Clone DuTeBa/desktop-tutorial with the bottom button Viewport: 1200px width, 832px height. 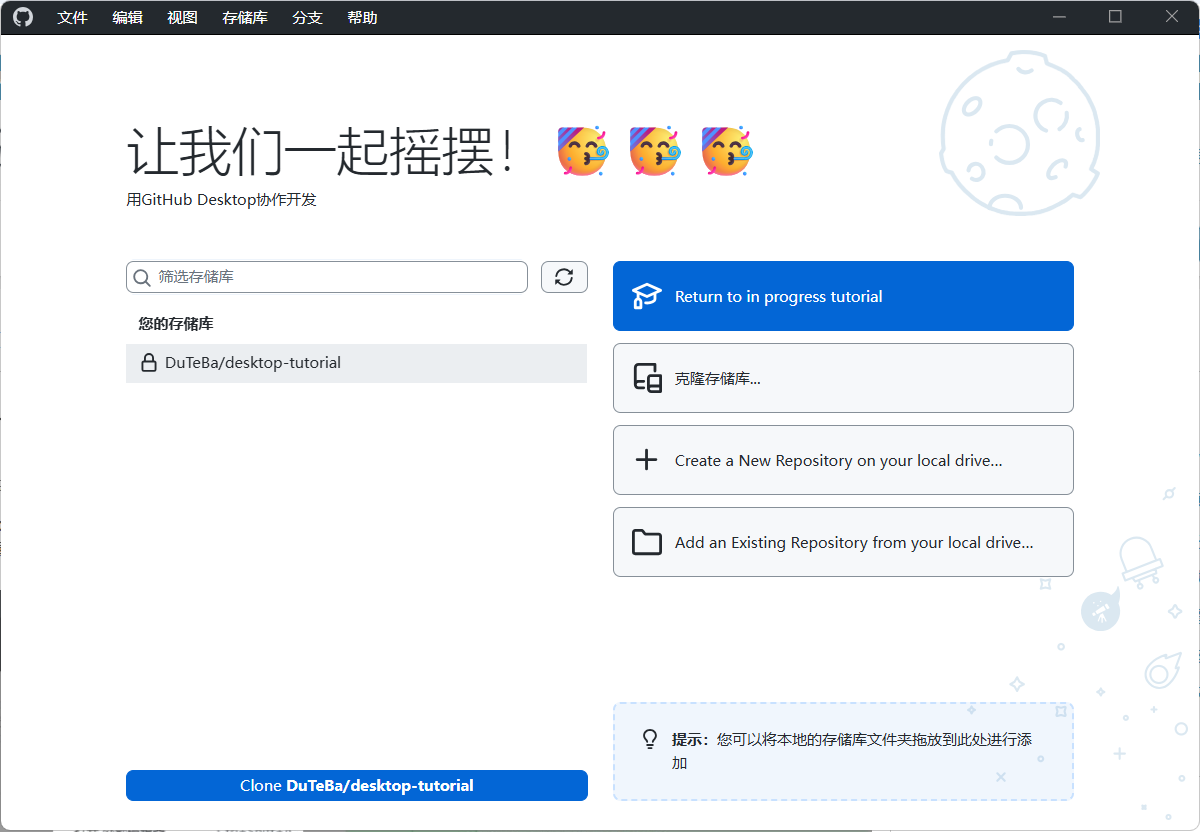pyautogui.click(x=357, y=786)
